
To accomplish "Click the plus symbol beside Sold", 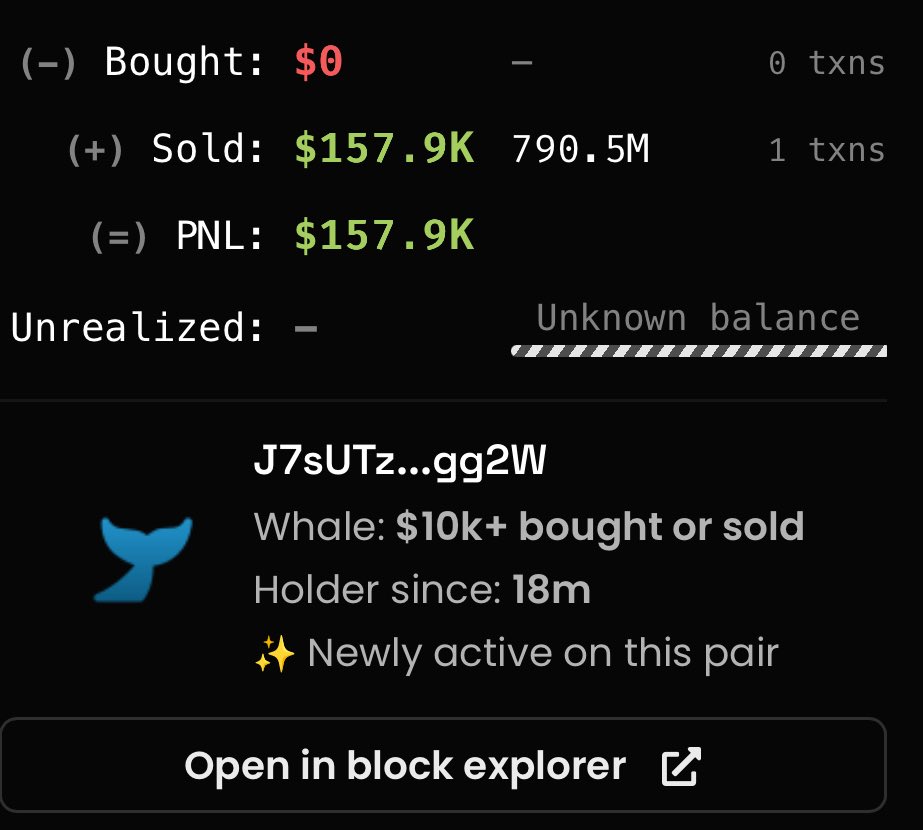I will pyautogui.click(x=95, y=150).
